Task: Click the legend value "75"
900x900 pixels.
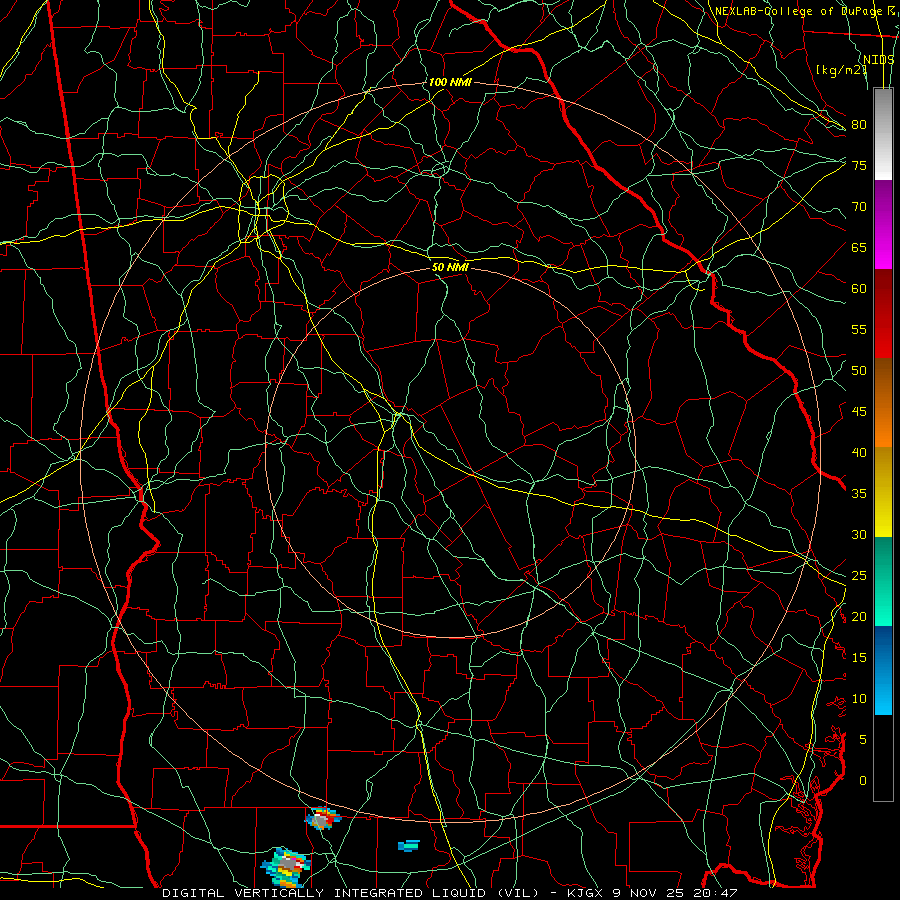Action: (859, 165)
